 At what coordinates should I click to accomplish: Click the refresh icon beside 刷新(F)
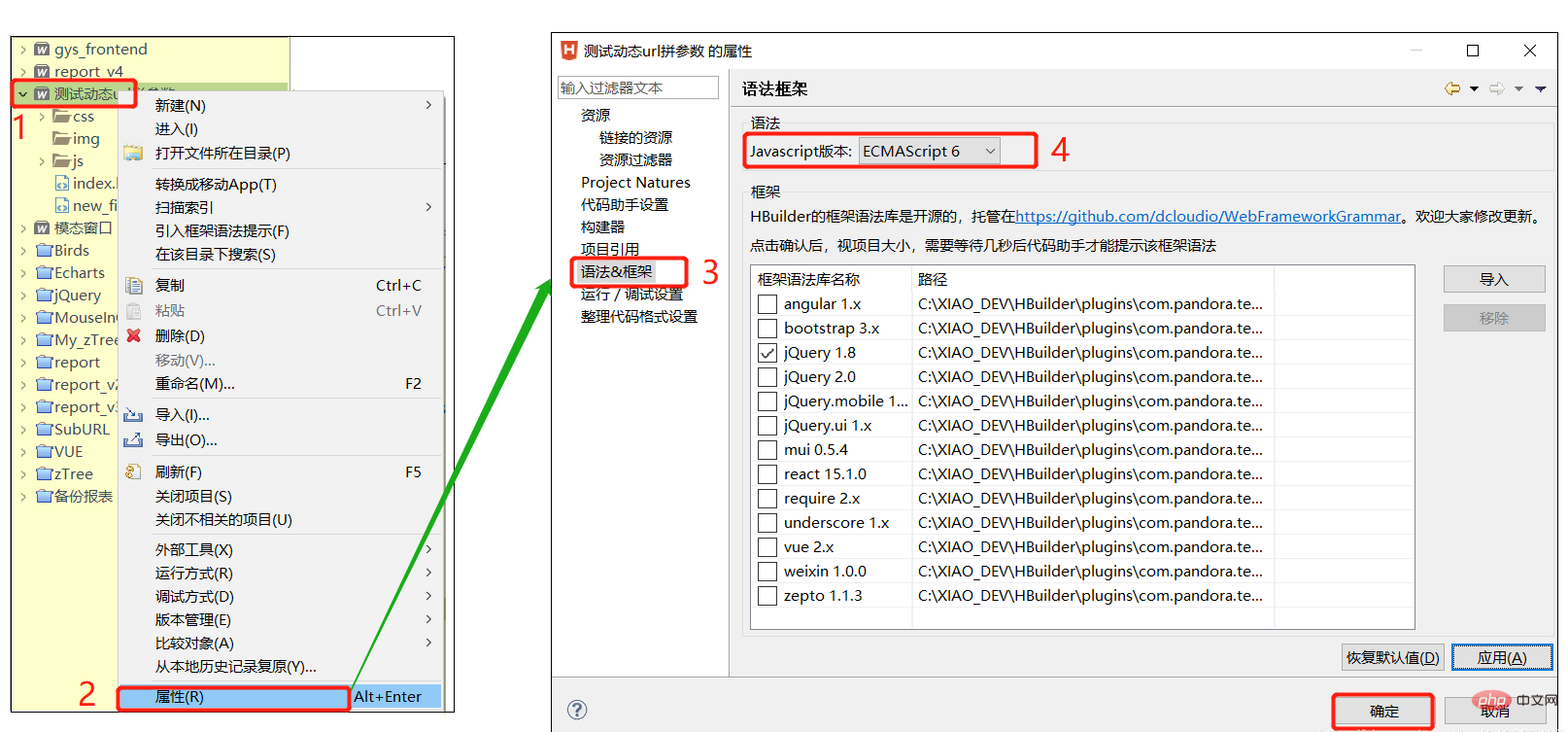pyautogui.click(x=133, y=472)
